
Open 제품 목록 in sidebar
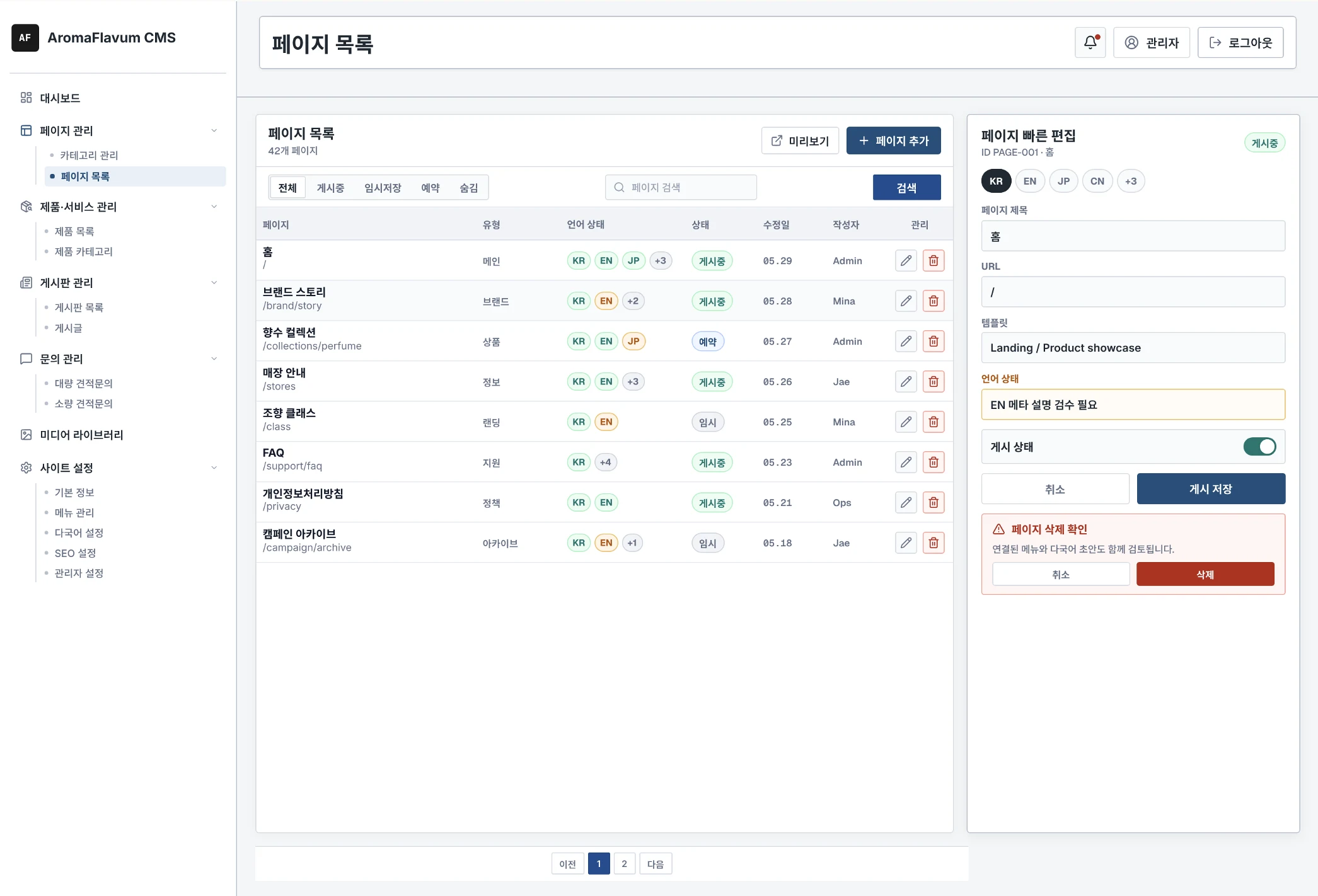74,231
